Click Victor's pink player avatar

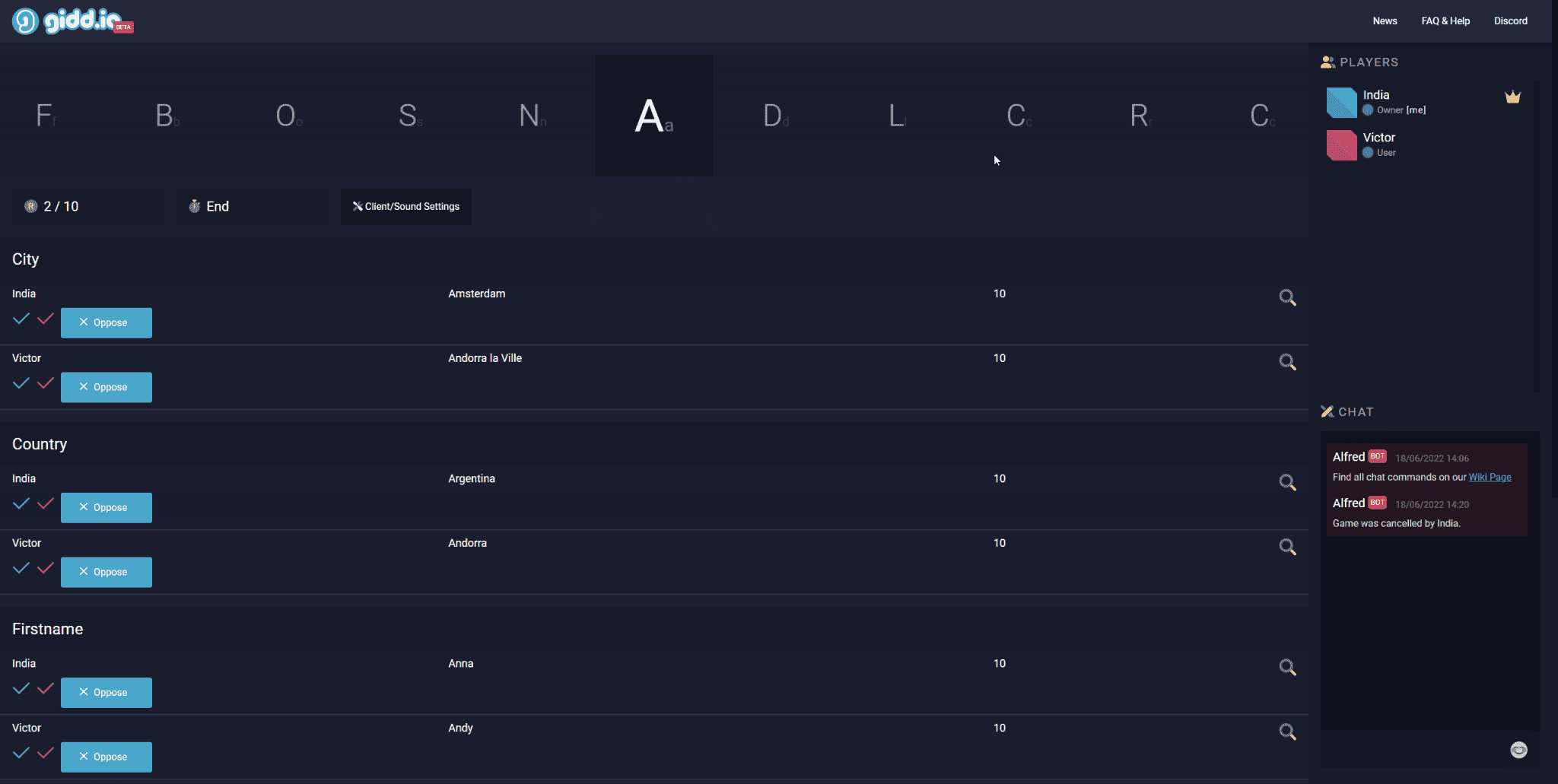pos(1341,145)
